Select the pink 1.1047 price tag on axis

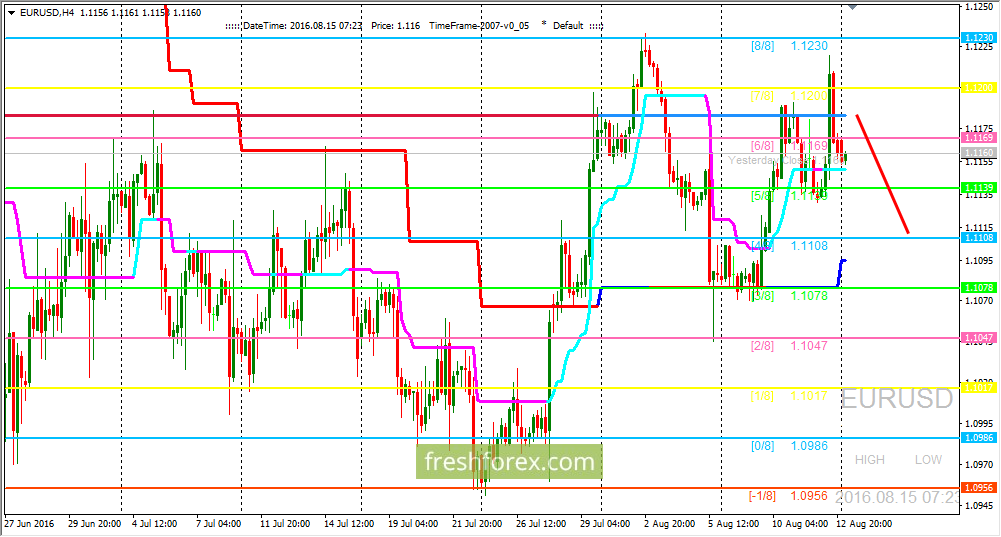coord(979,337)
